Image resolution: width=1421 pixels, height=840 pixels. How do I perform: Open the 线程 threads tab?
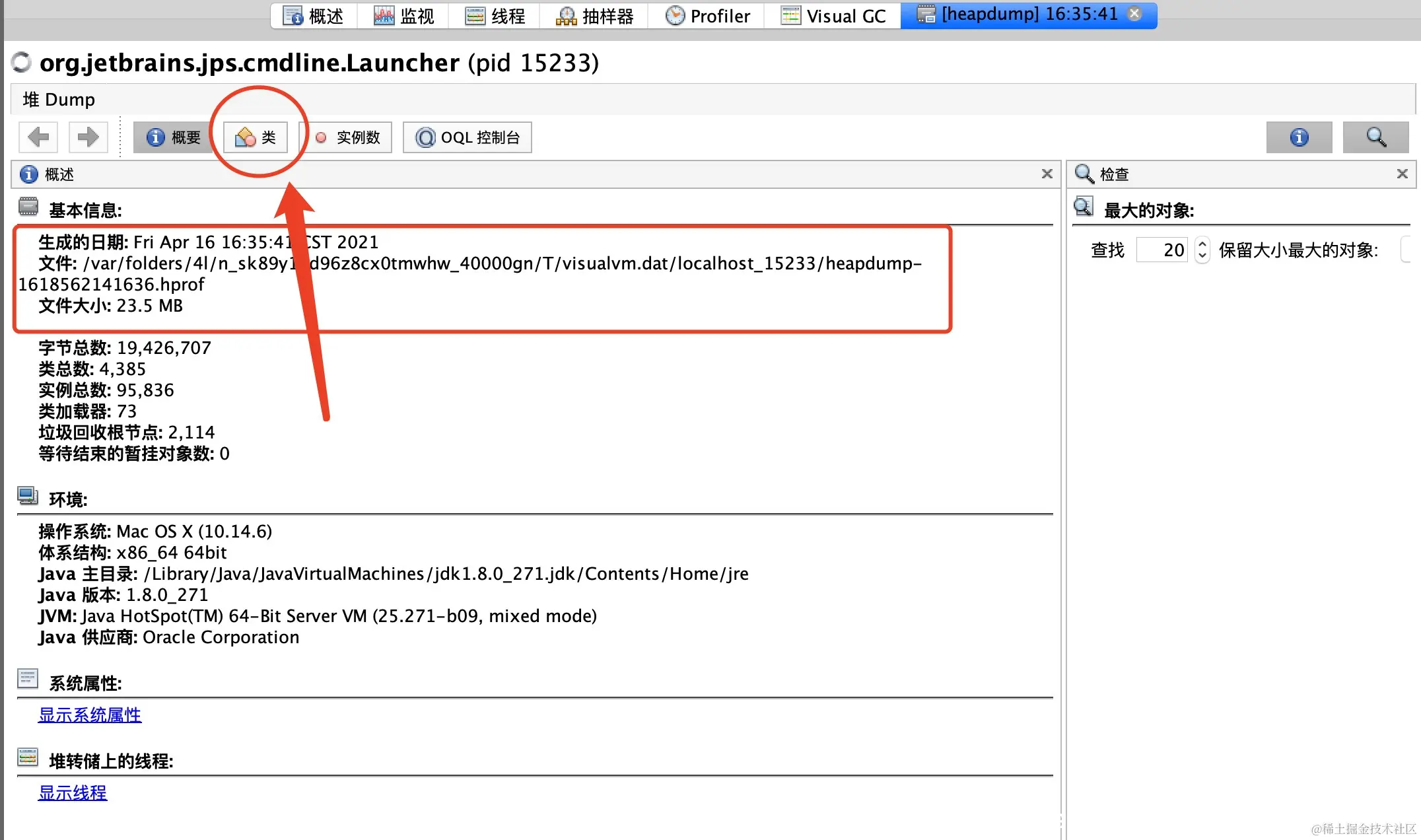click(495, 16)
